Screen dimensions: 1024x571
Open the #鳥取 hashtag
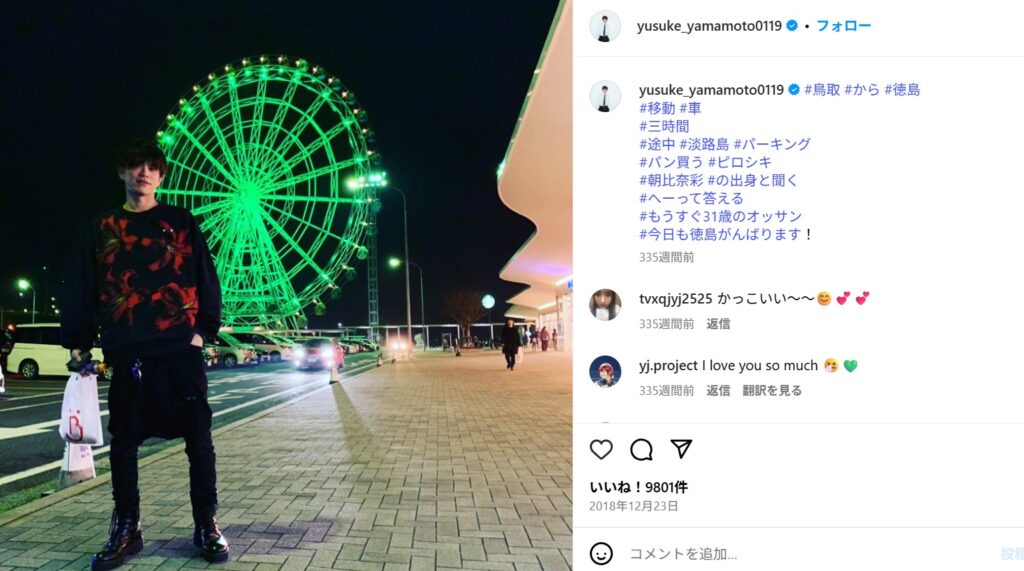[822, 90]
